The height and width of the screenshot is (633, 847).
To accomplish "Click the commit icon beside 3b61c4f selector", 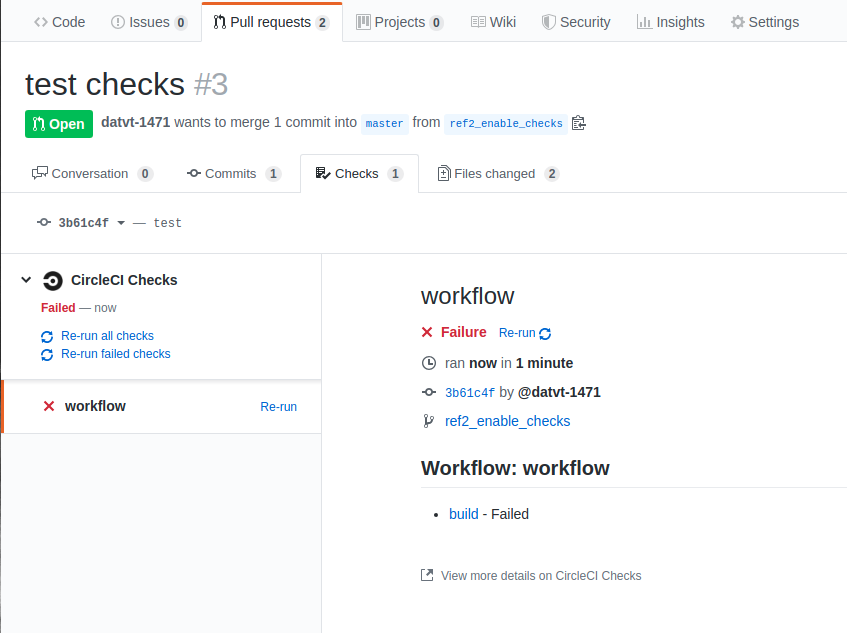I will tap(44, 223).
